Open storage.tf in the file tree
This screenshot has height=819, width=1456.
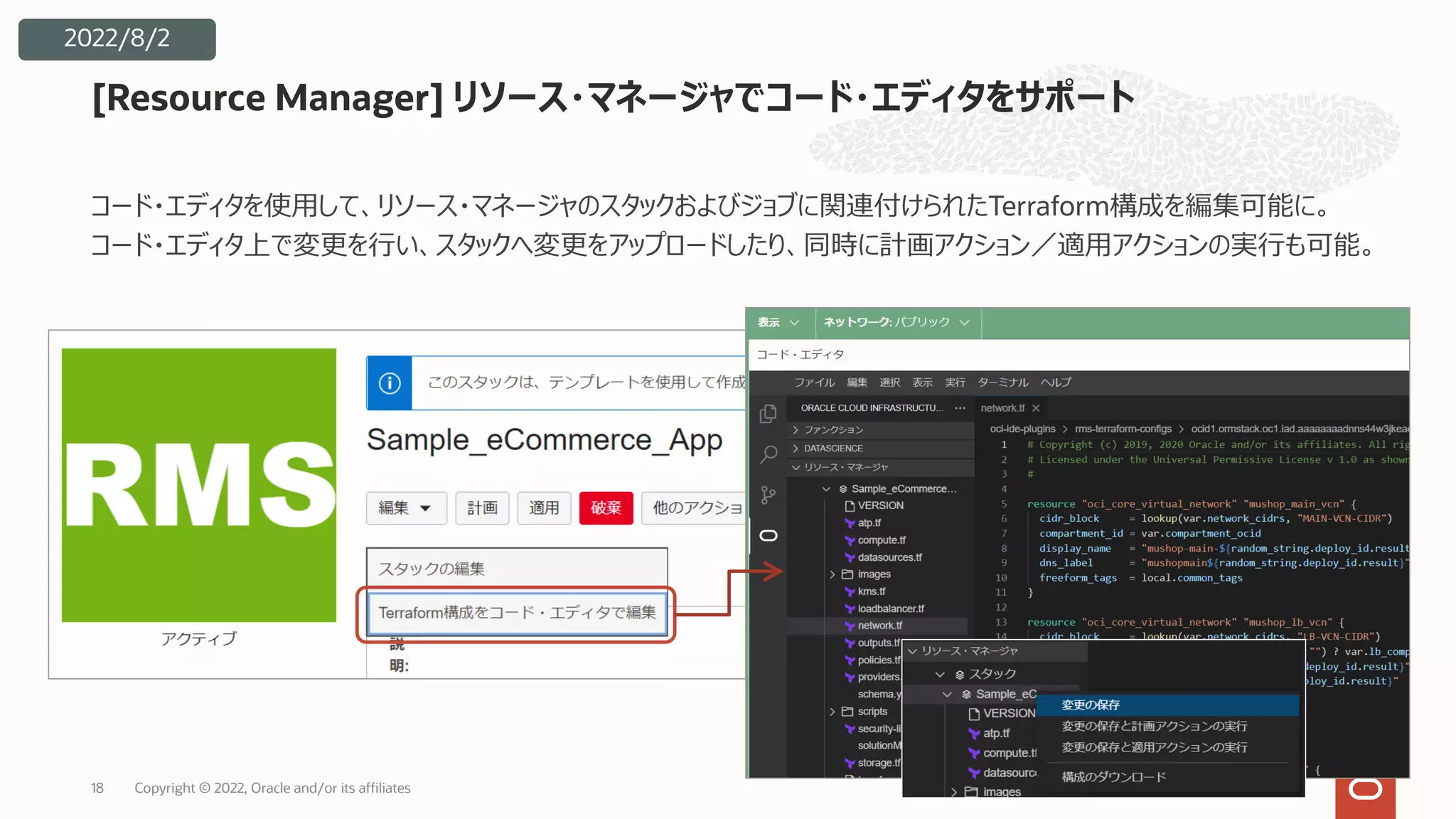pos(879,763)
